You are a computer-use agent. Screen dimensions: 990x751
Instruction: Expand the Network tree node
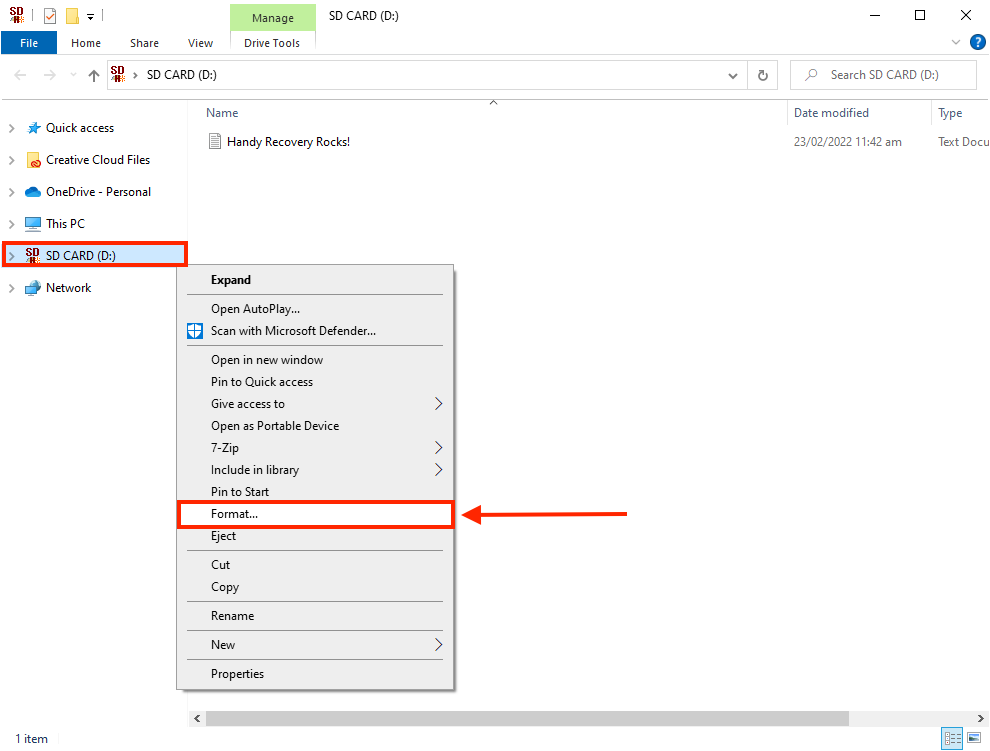11,288
